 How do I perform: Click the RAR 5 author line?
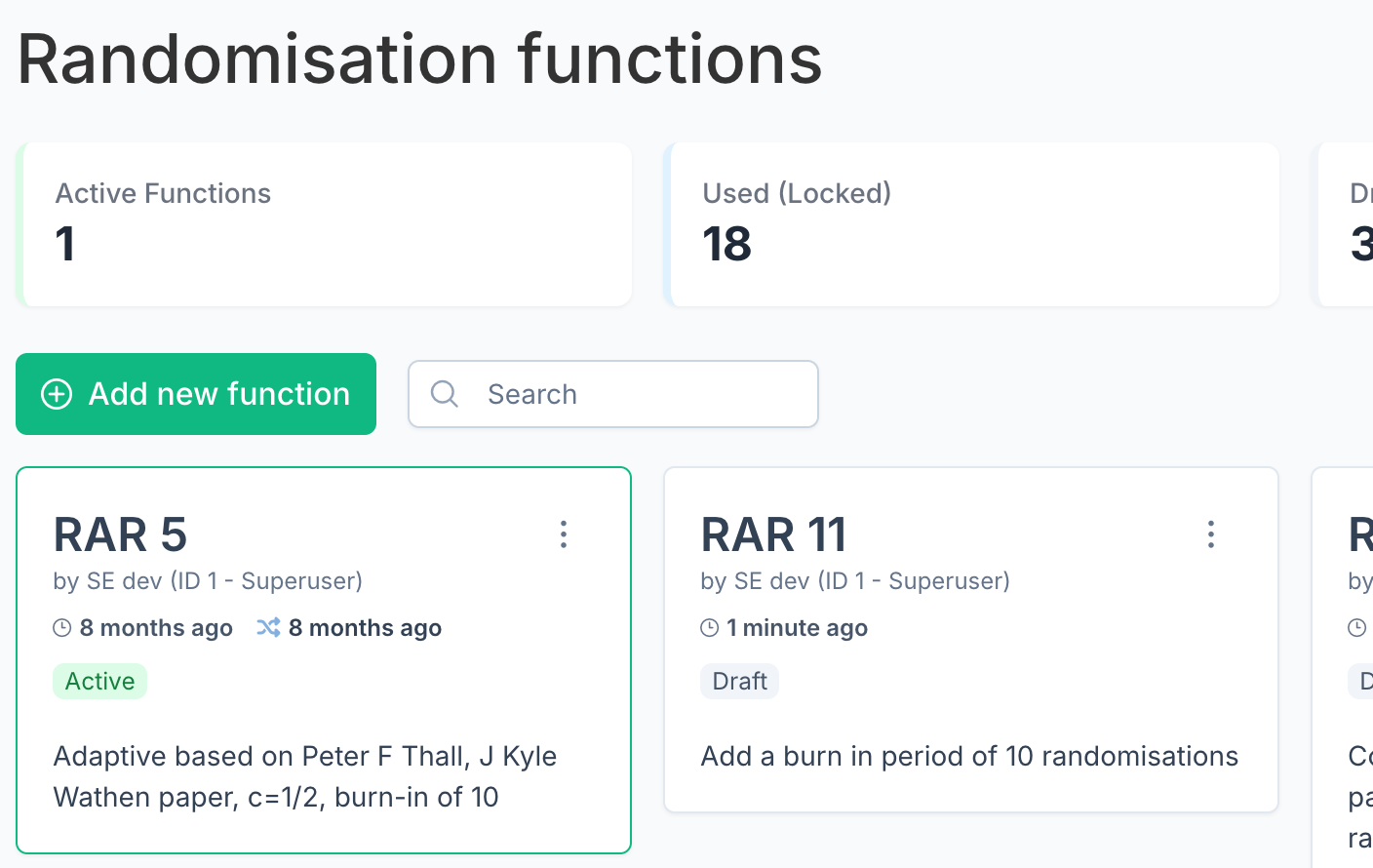pos(208,581)
